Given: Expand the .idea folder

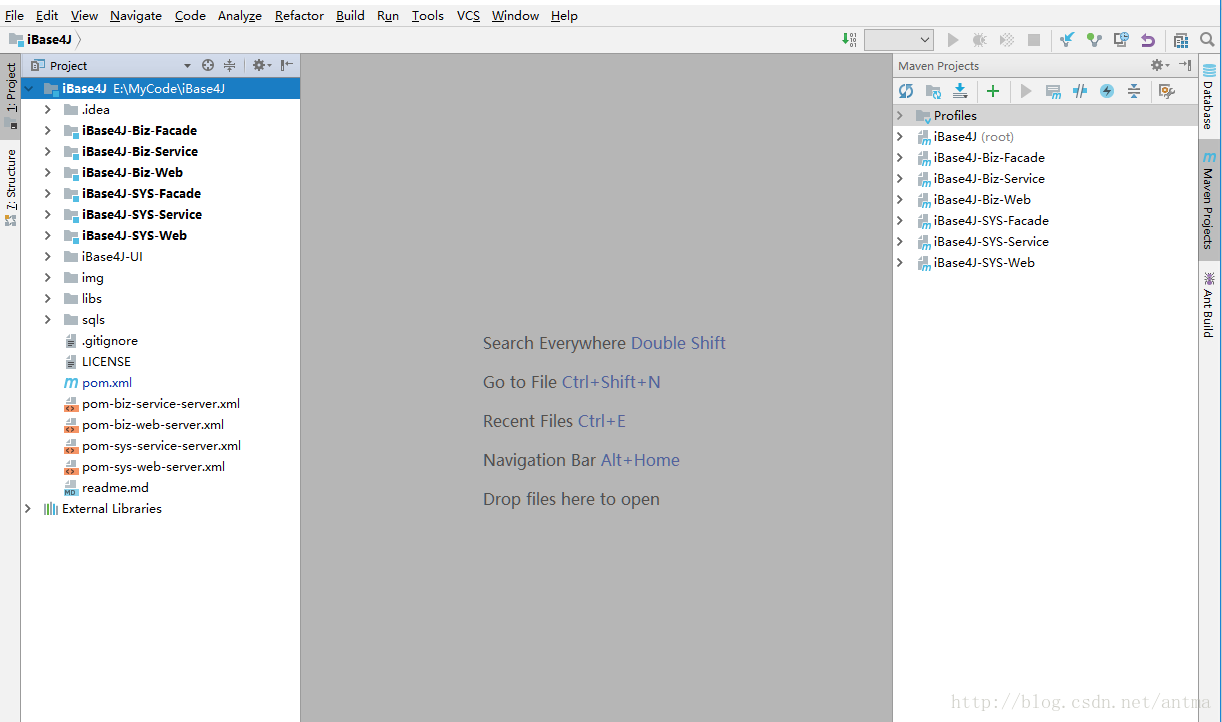Looking at the screenshot, I should coord(47,110).
